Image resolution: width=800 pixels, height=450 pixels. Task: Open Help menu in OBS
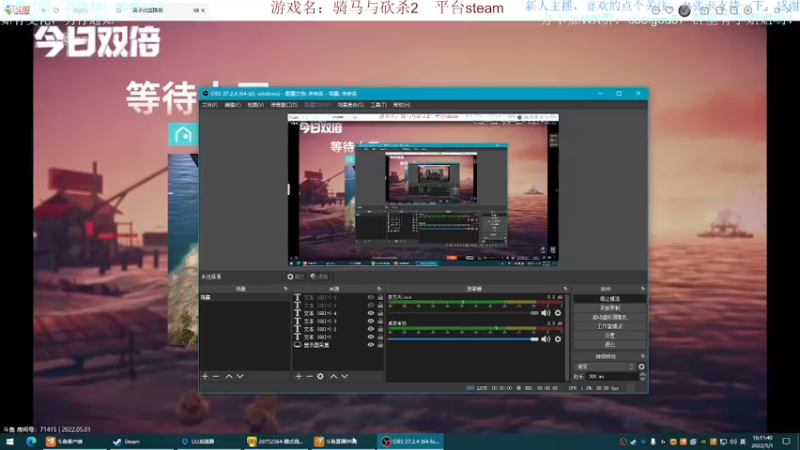click(x=402, y=105)
